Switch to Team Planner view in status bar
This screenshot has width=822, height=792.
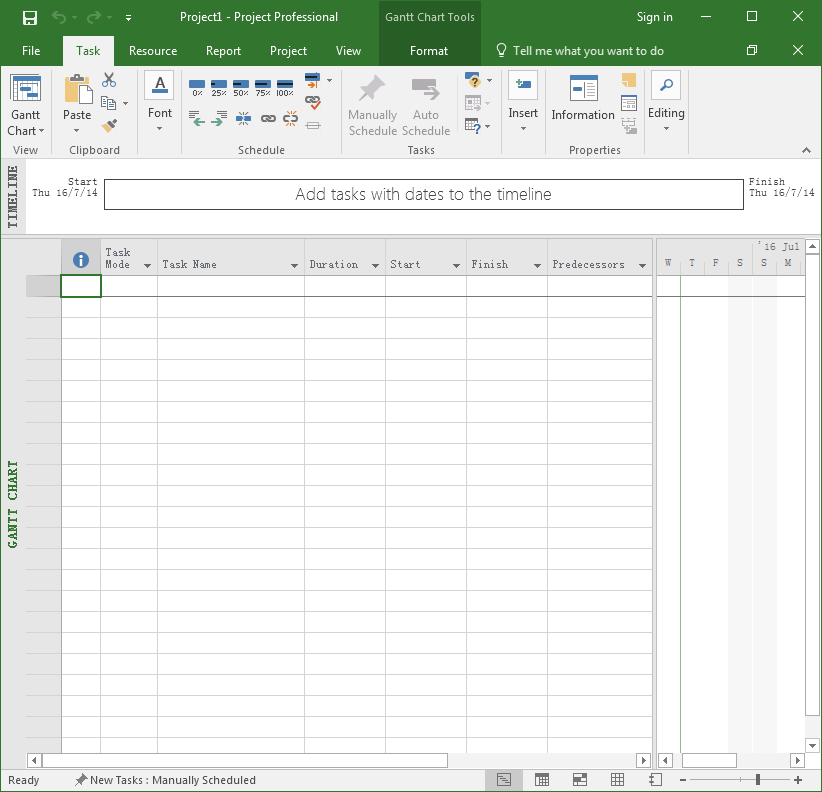(580, 780)
